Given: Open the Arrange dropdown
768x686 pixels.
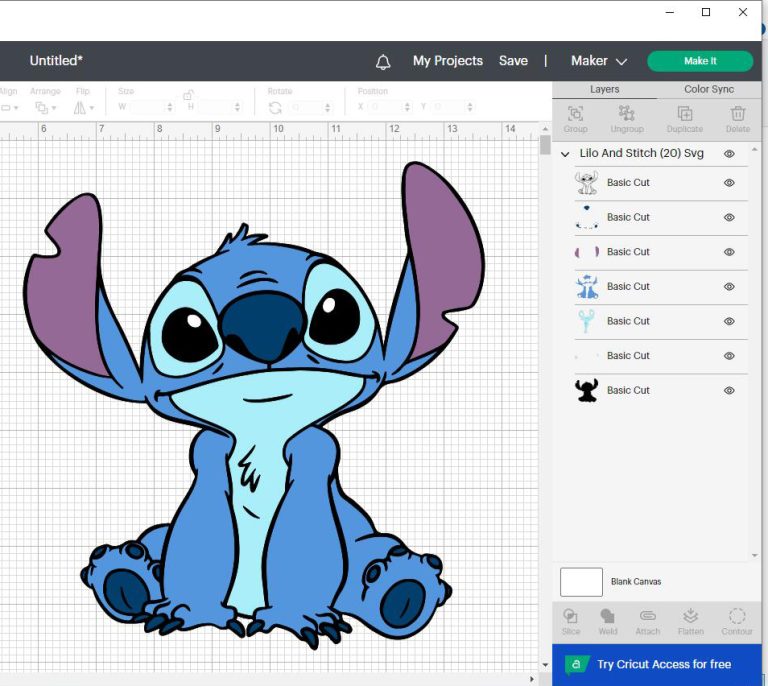Looking at the screenshot, I should click(x=45, y=107).
